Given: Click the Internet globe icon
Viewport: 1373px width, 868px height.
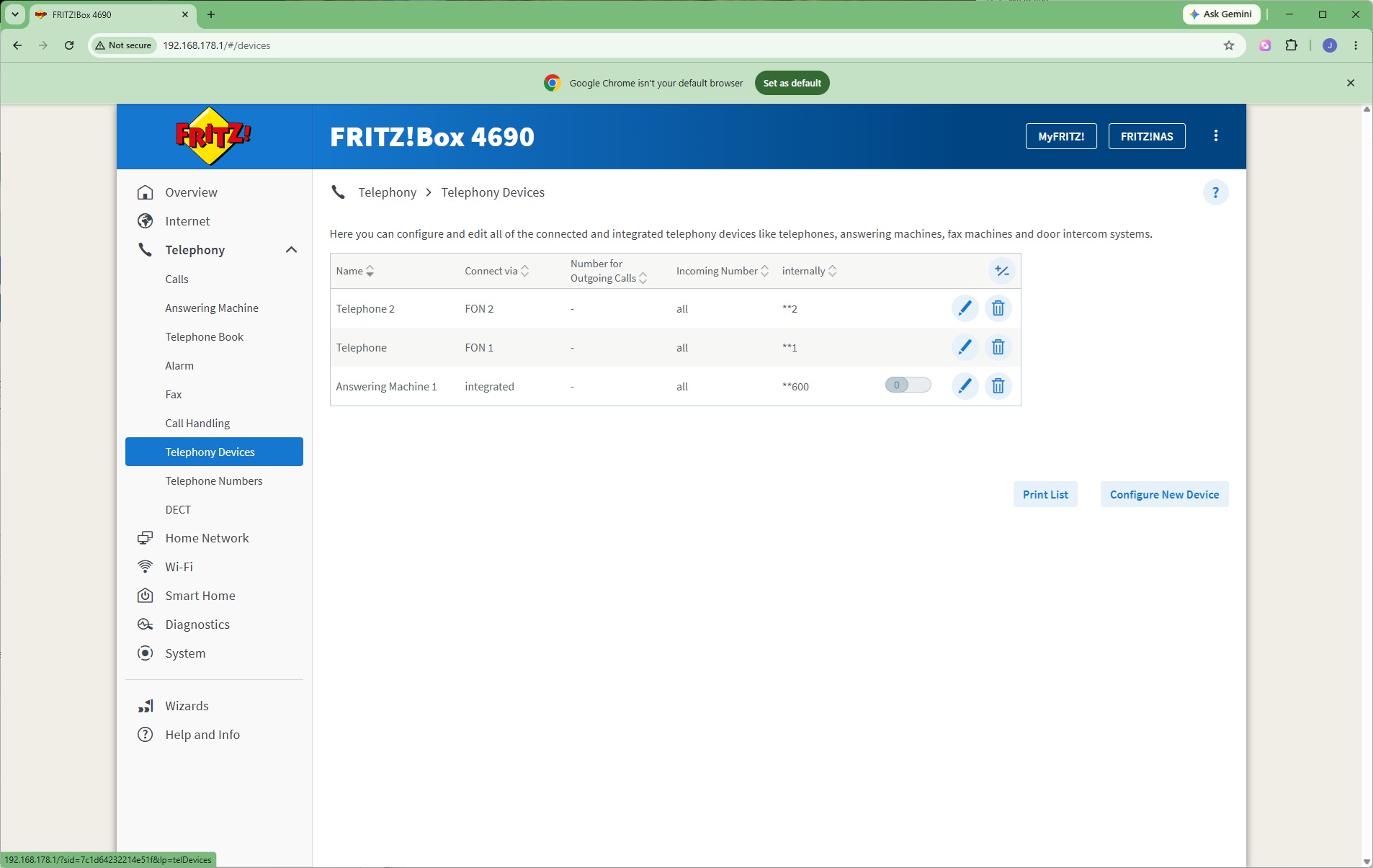Looking at the screenshot, I should point(146,221).
